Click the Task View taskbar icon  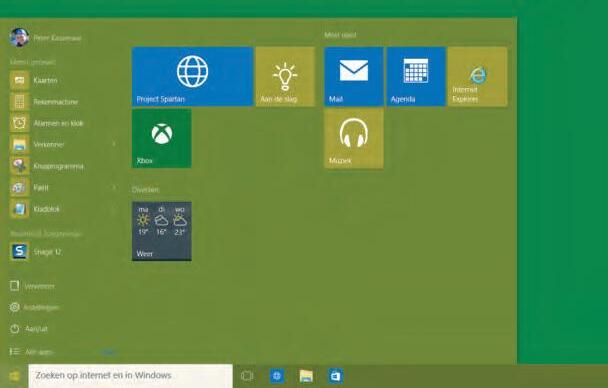point(247,376)
